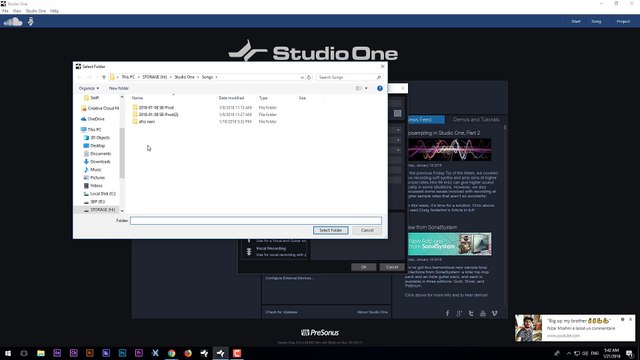Open the File menu

[5, 11]
